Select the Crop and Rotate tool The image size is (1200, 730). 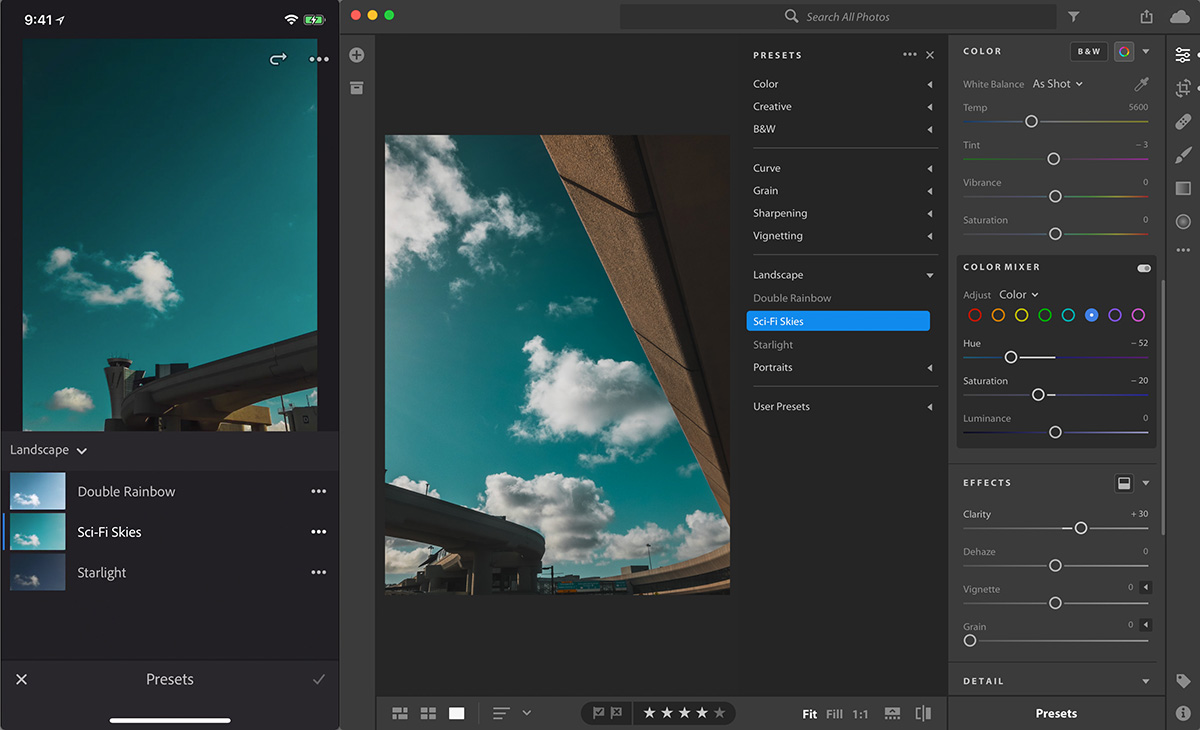click(1183, 88)
